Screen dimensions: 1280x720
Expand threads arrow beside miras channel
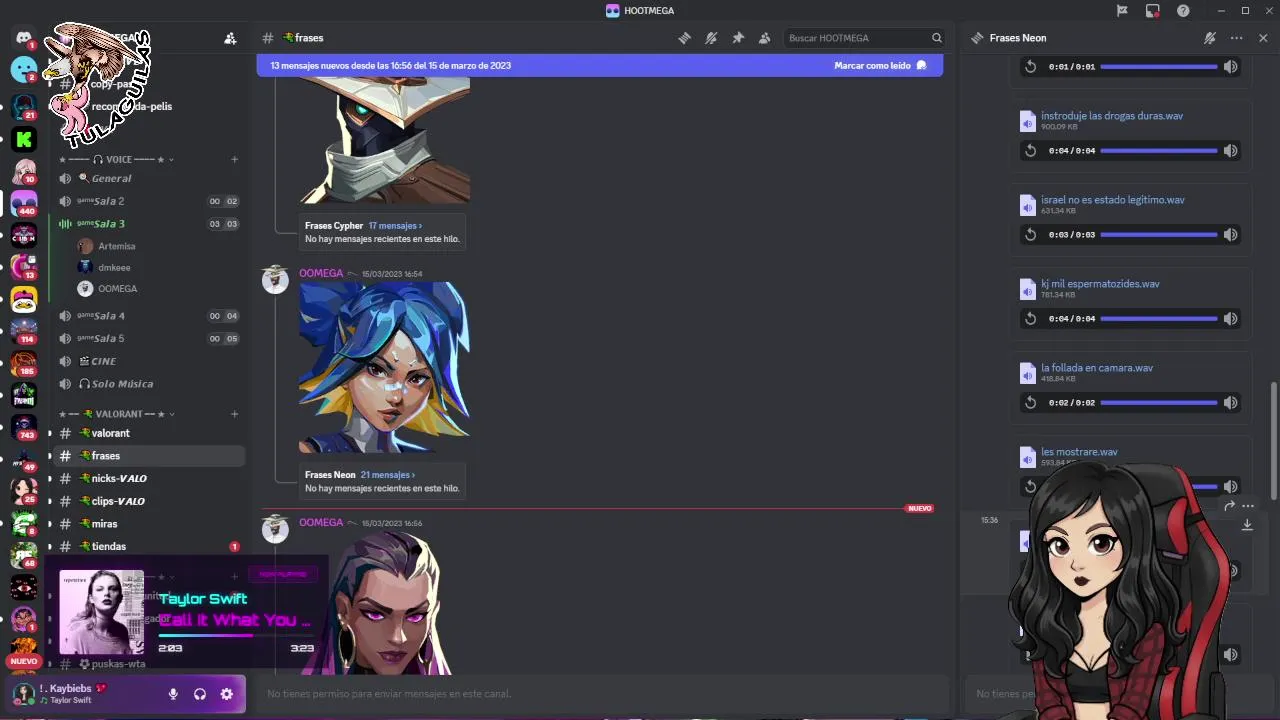(49, 524)
